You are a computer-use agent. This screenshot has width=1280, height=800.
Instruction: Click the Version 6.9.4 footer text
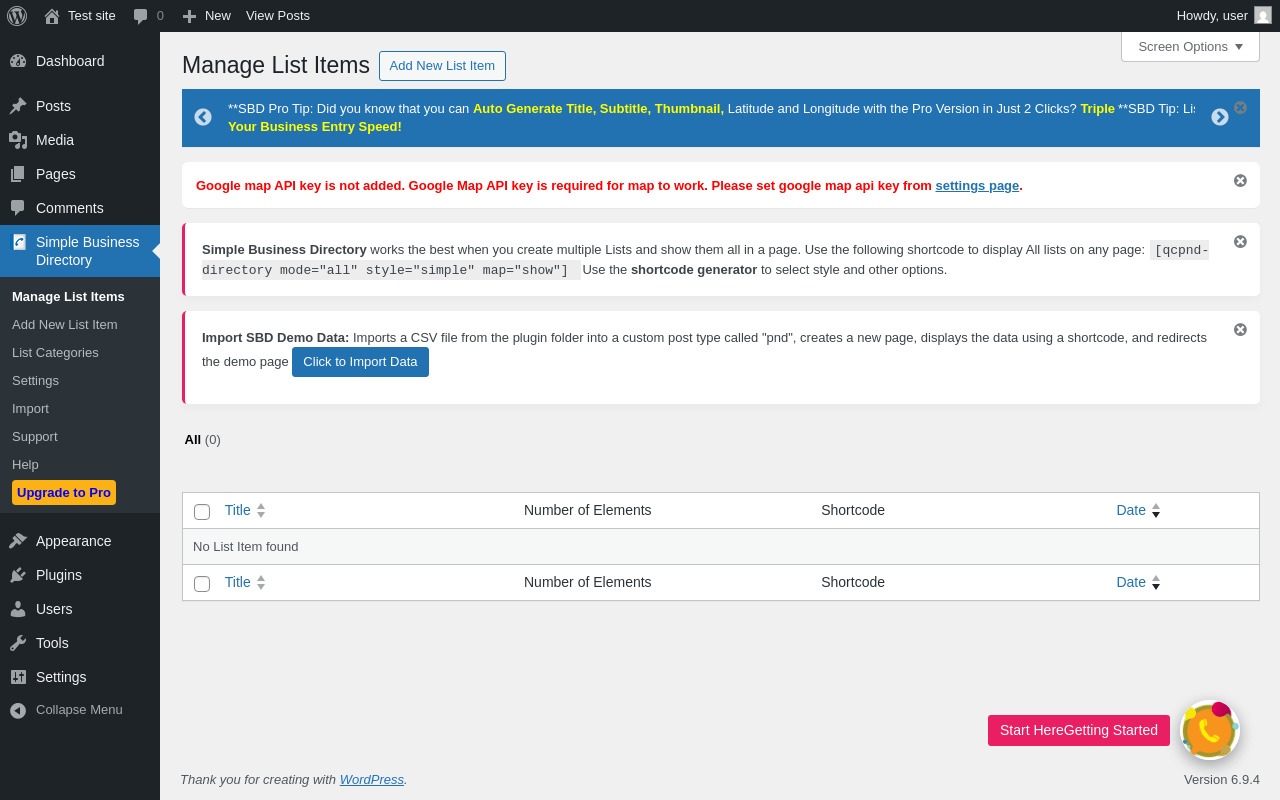click(1222, 779)
